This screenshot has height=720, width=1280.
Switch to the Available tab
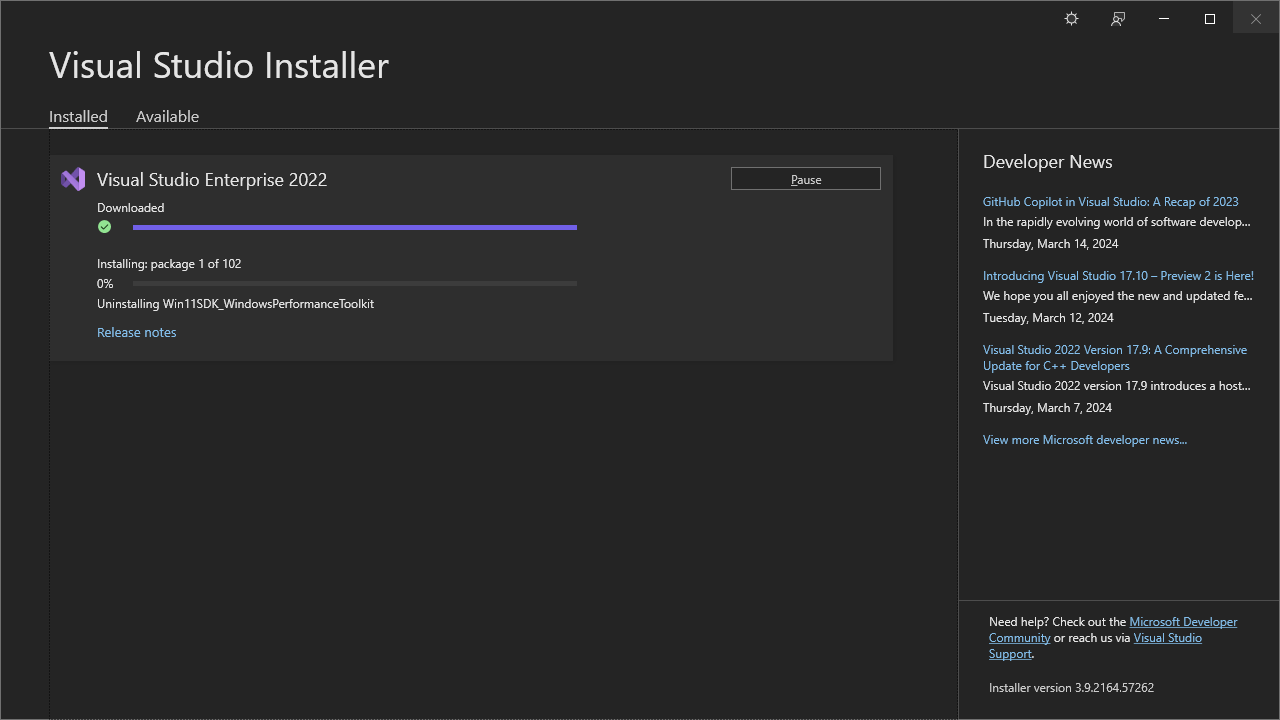(x=167, y=116)
